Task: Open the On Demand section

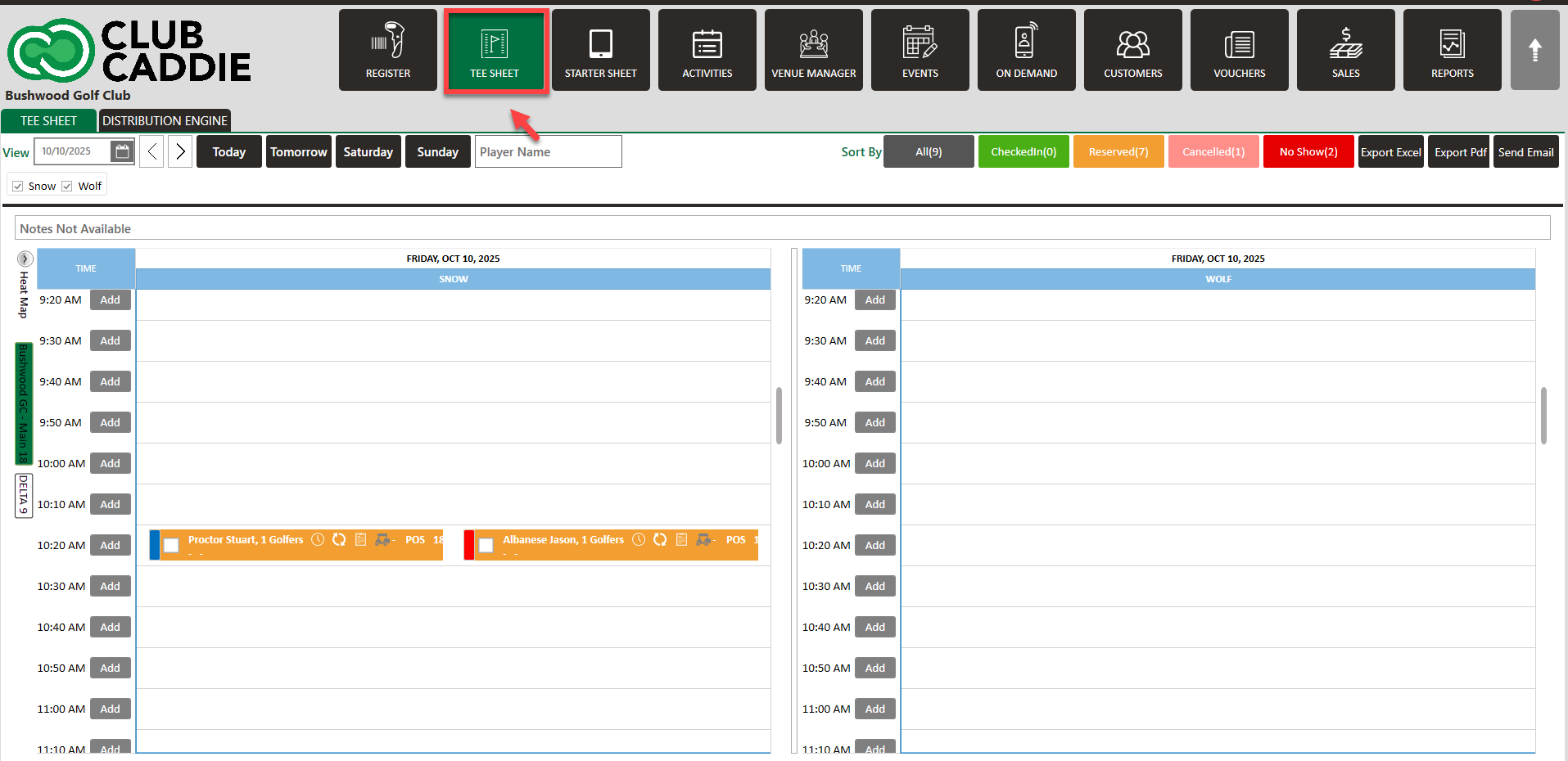Action: point(1026,50)
